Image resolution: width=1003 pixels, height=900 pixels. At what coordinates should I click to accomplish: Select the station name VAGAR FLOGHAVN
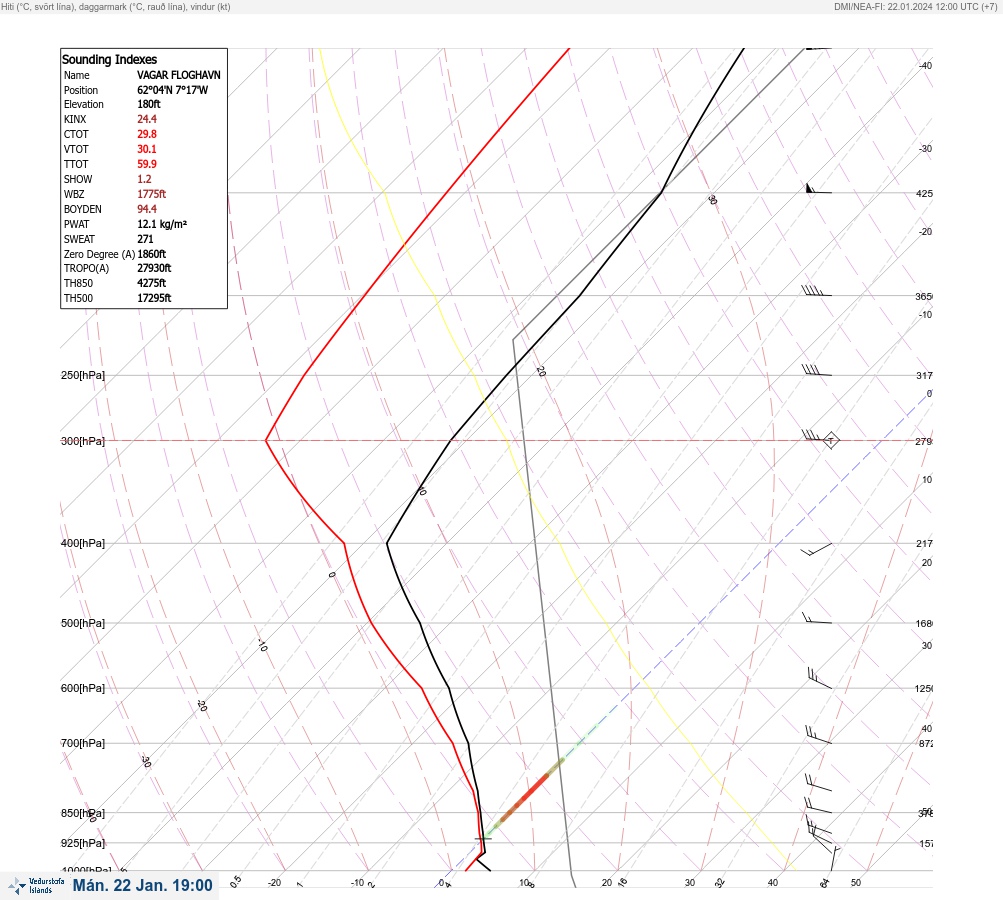[x=178, y=75]
